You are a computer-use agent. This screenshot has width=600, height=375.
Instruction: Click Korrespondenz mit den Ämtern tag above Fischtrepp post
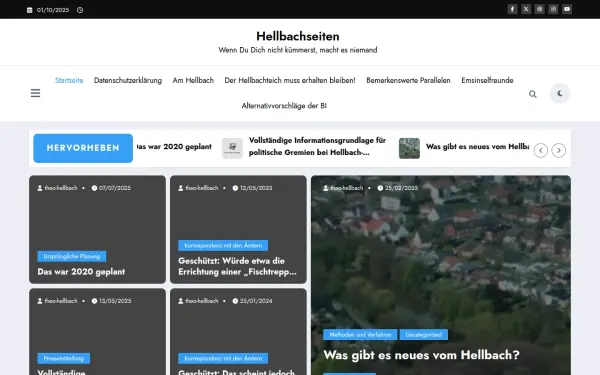[x=223, y=245]
